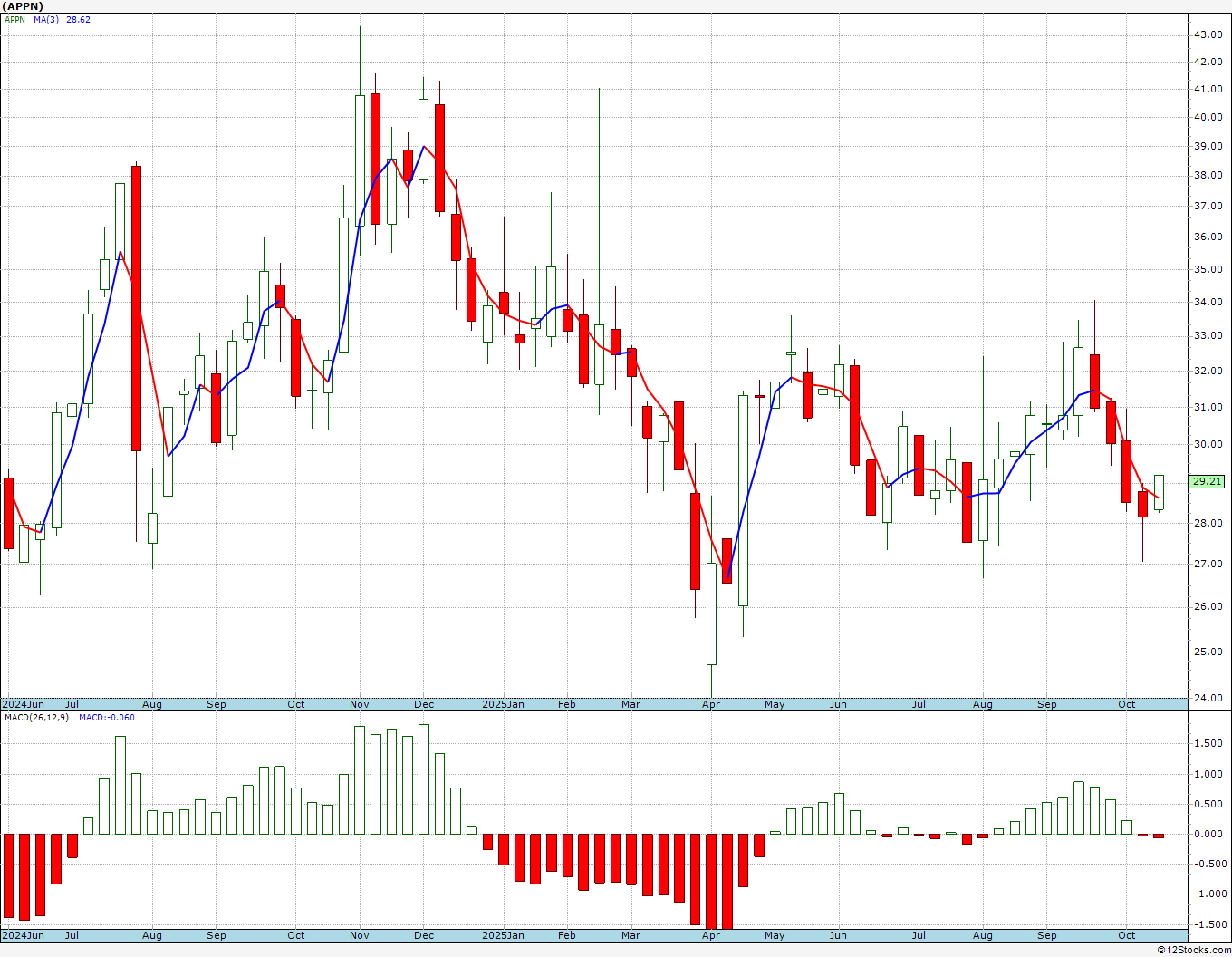Image resolution: width=1232 pixels, height=957 pixels.
Task: Click Dec on the MACD panel date axis
Action: click(424, 935)
